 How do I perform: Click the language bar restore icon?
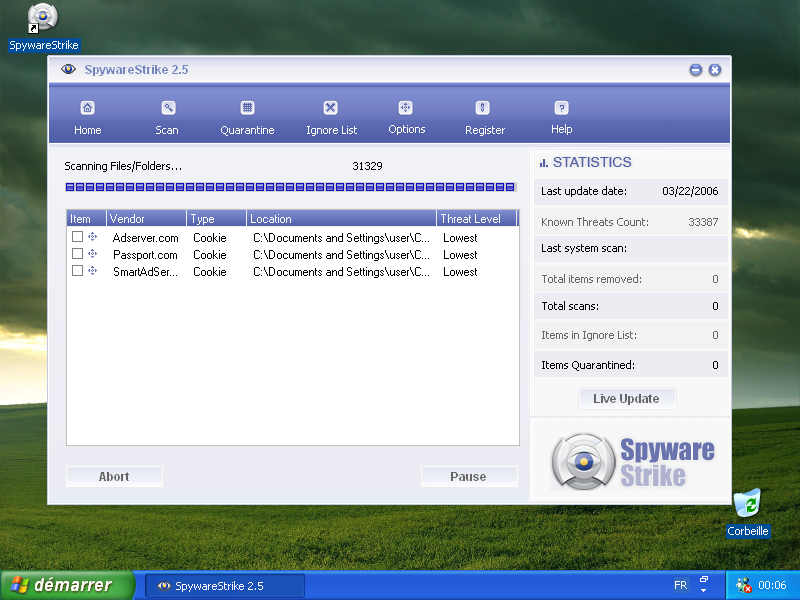(x=704, y=580)
